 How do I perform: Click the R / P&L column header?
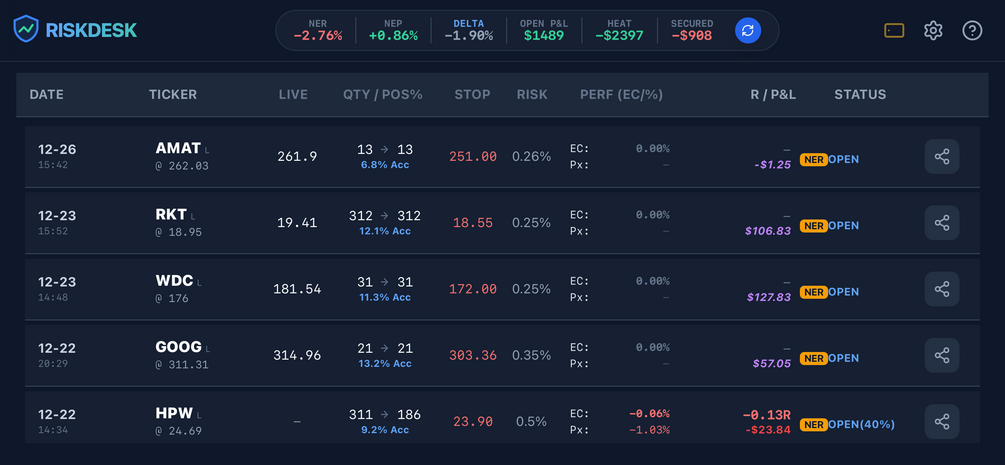pyautogui.click(x=773, y=95)
